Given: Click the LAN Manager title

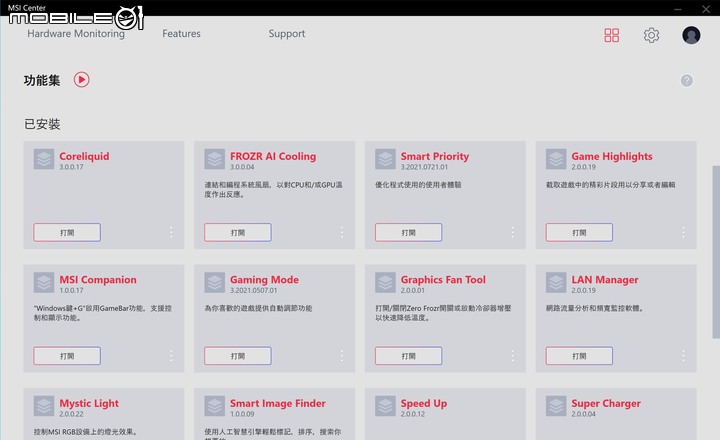Looking at the screenshot, I should coord(605,280).
